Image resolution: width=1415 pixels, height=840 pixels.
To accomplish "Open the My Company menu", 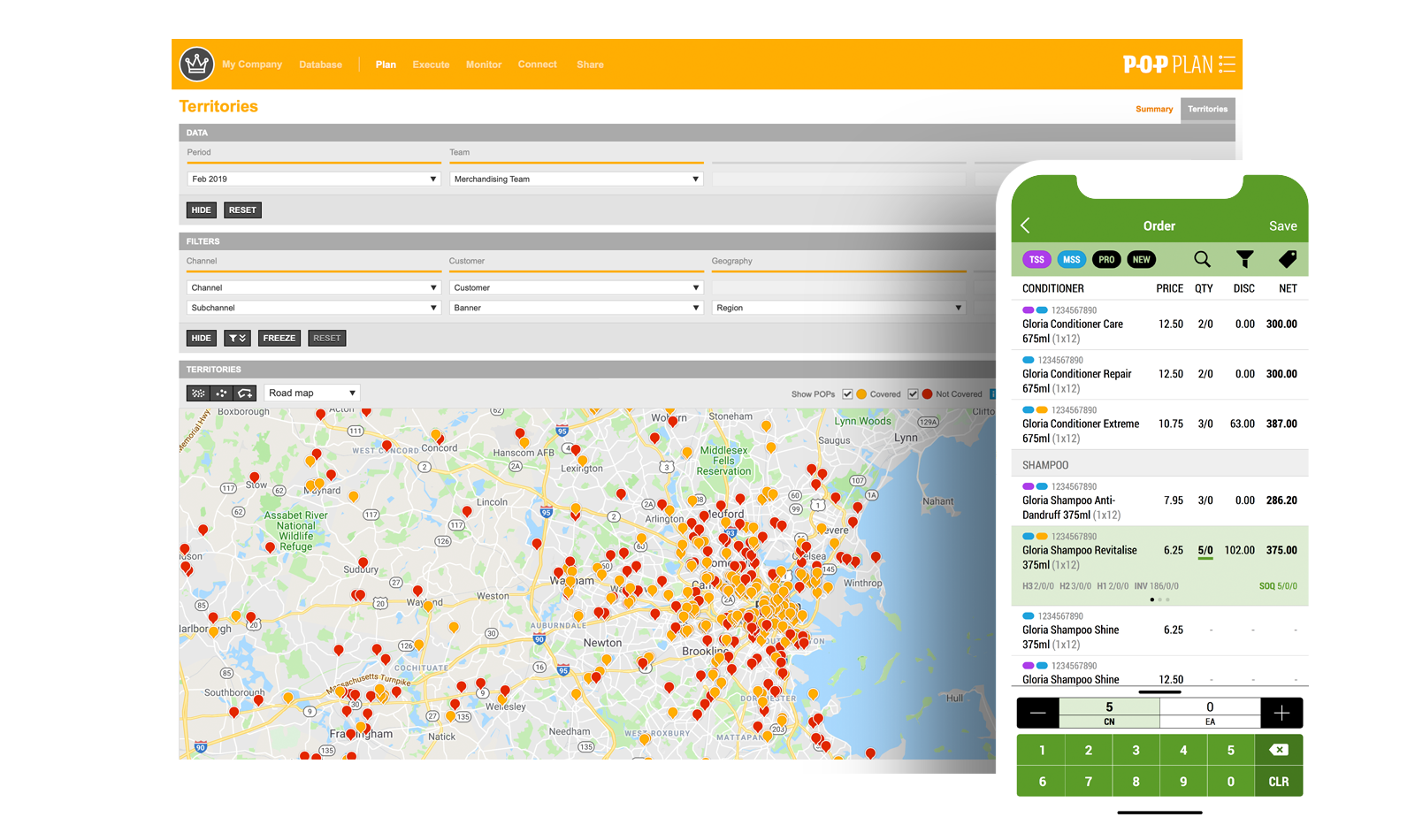I will pos(252,64).
